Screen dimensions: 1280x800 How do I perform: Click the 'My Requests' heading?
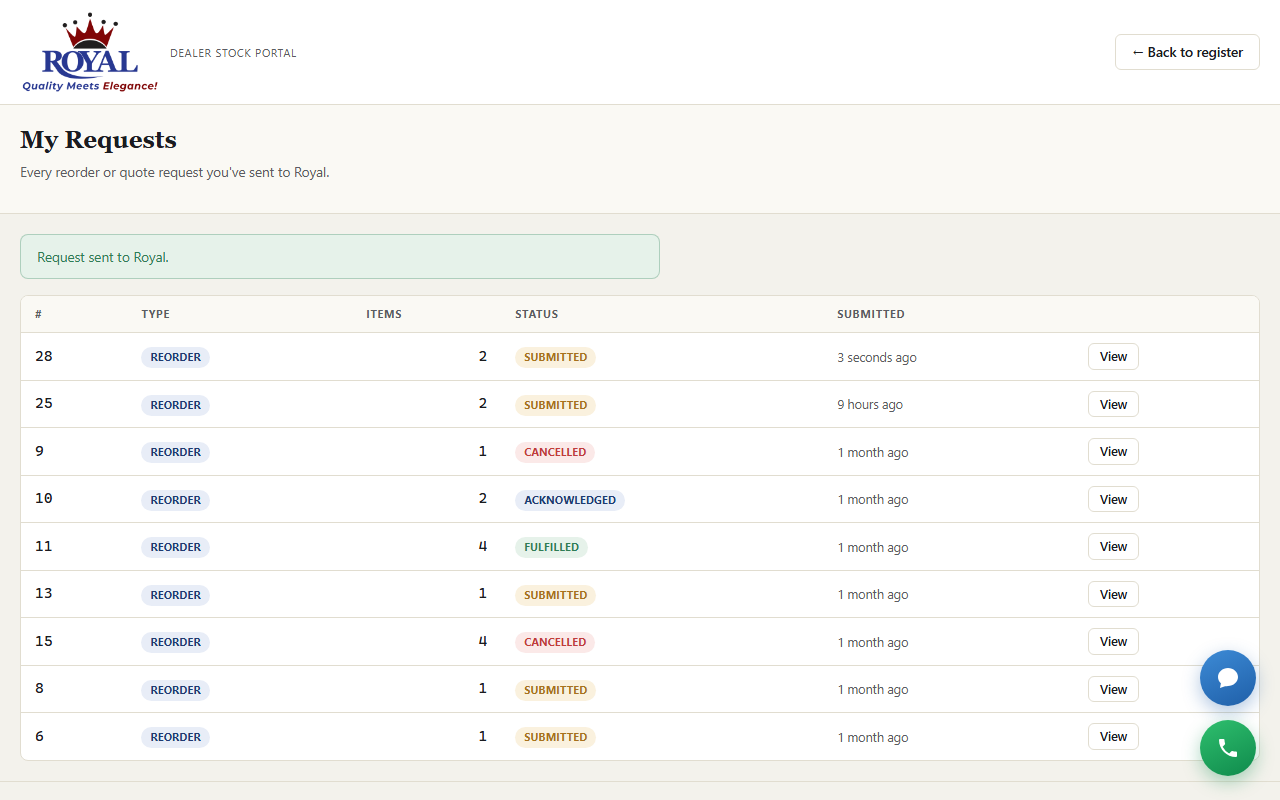pyautogui.click(x=98, y=140)
